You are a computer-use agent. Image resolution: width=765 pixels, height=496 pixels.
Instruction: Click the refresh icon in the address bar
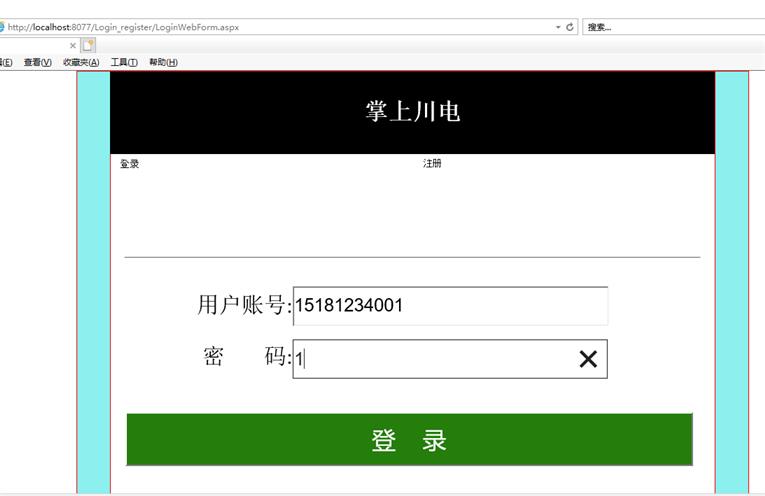(x=570, y=27)
